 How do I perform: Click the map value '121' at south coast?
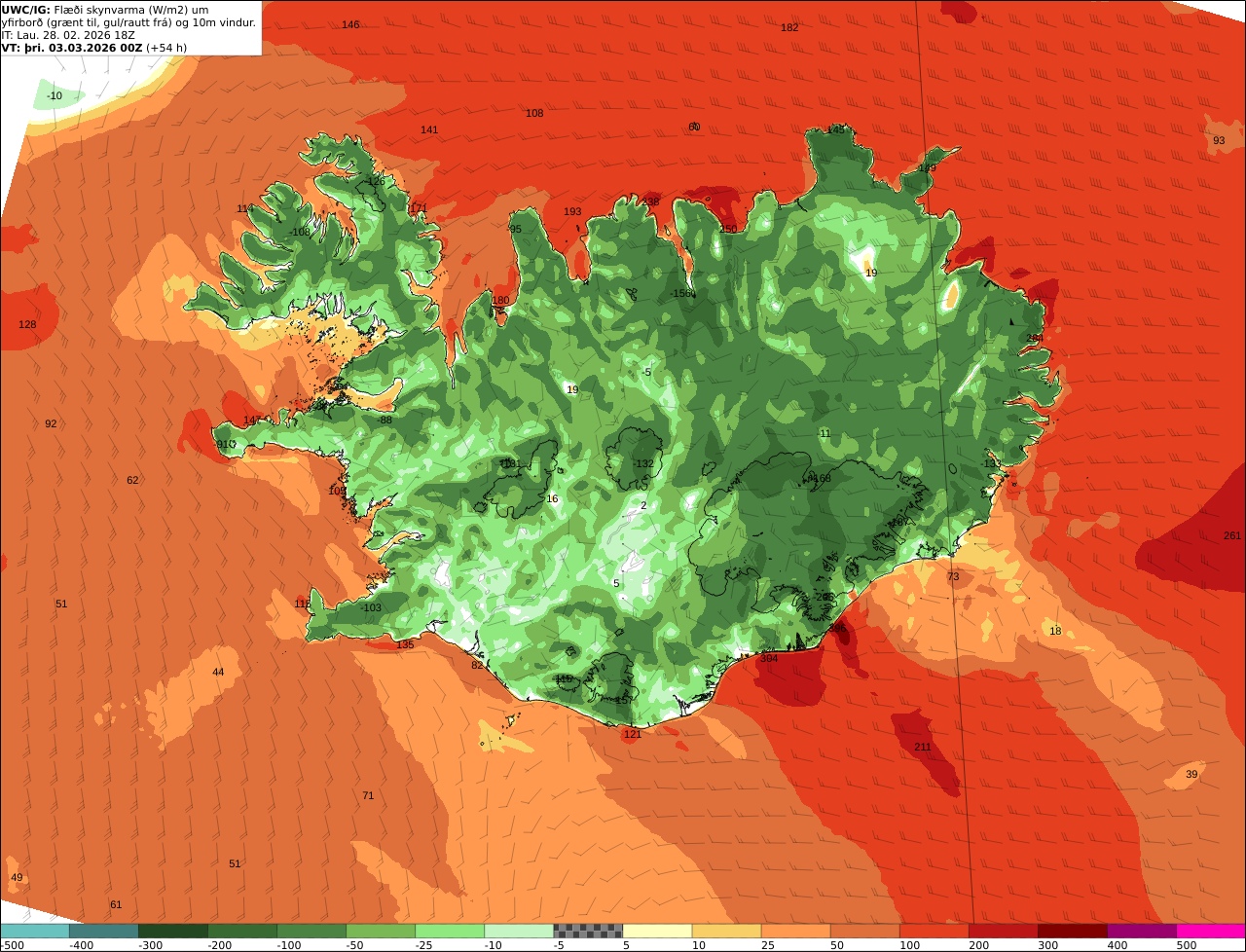coord(633,734)
